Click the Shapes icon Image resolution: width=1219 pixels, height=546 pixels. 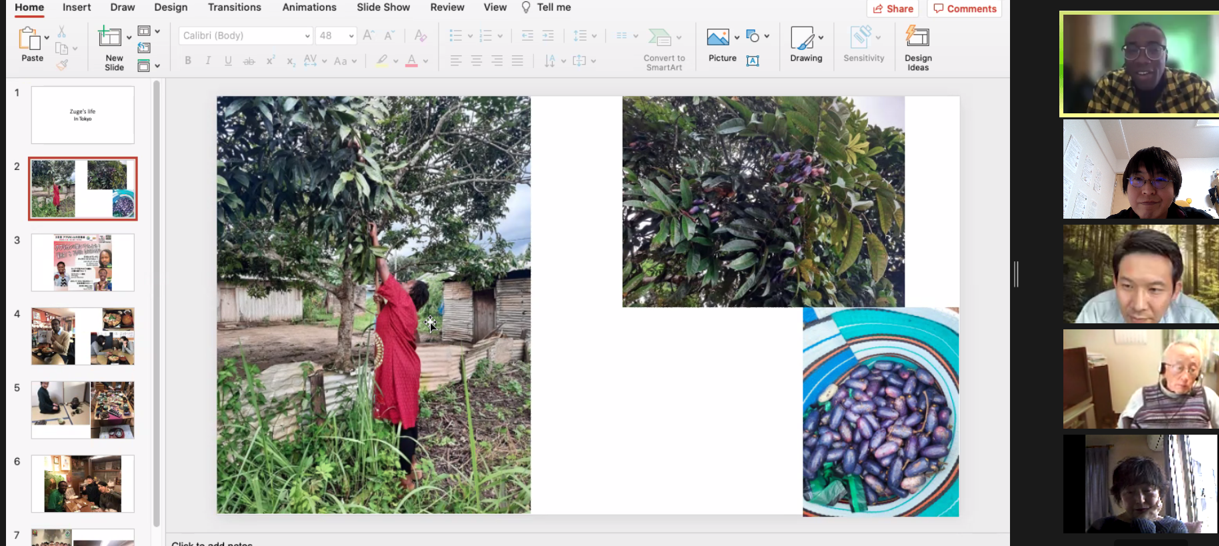pos(753,36)
